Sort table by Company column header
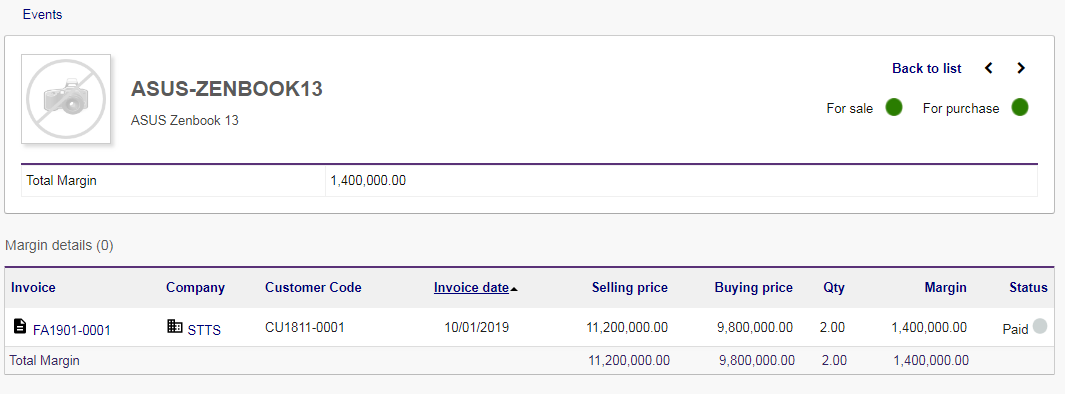 point(196,287)
